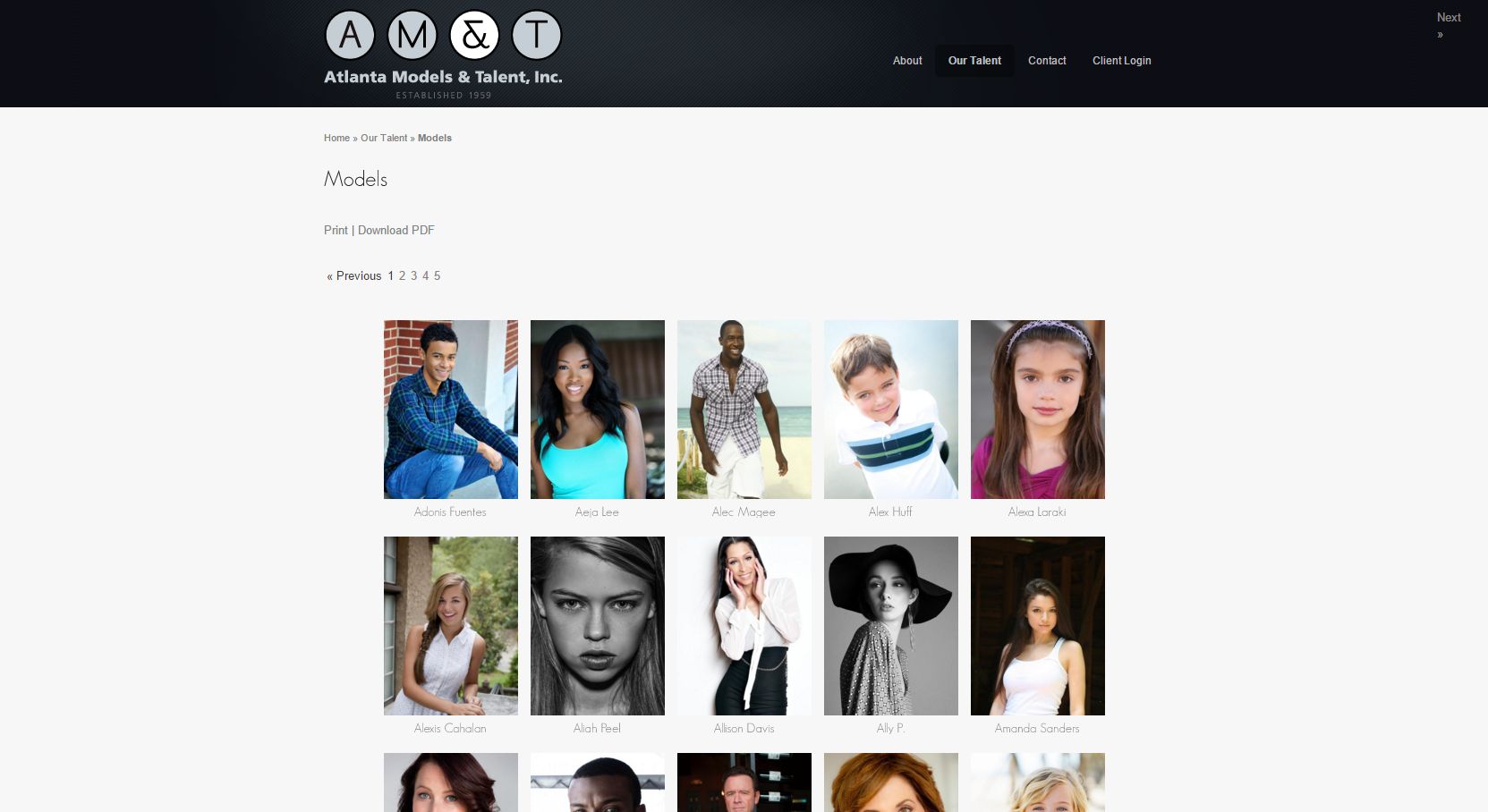Go to page 3 of models

point(413,275)
